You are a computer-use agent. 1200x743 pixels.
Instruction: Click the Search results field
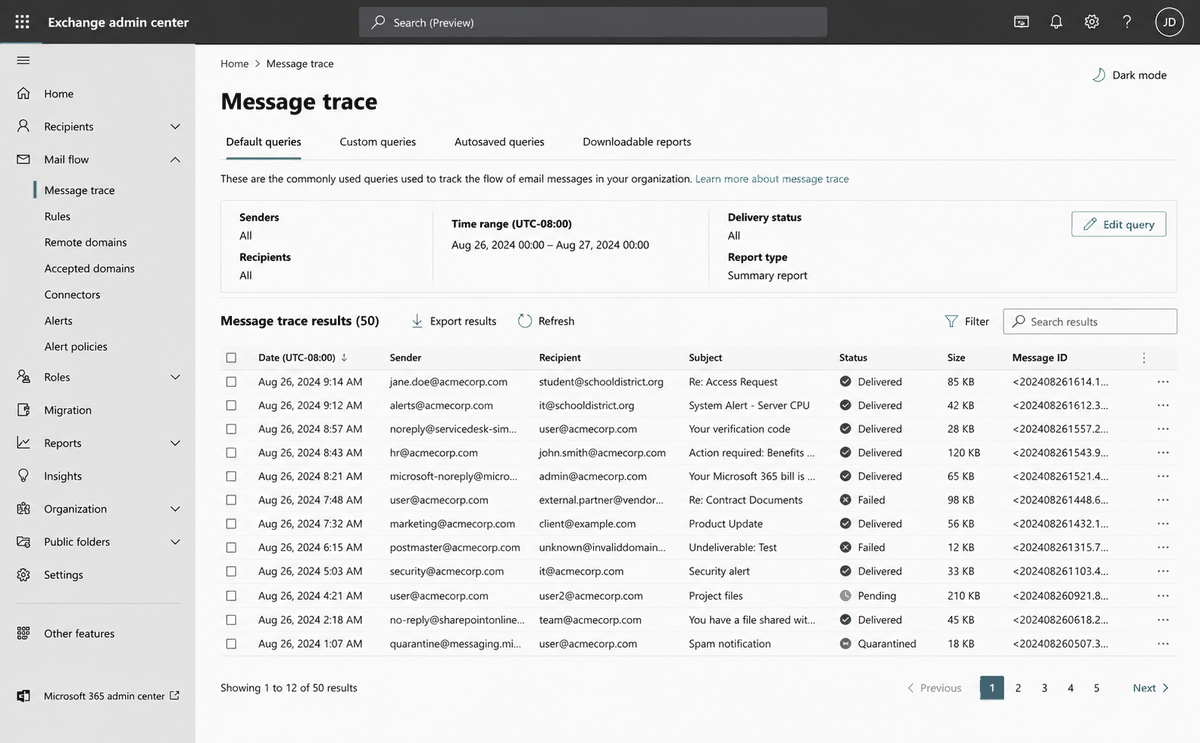click(1090, 321)
